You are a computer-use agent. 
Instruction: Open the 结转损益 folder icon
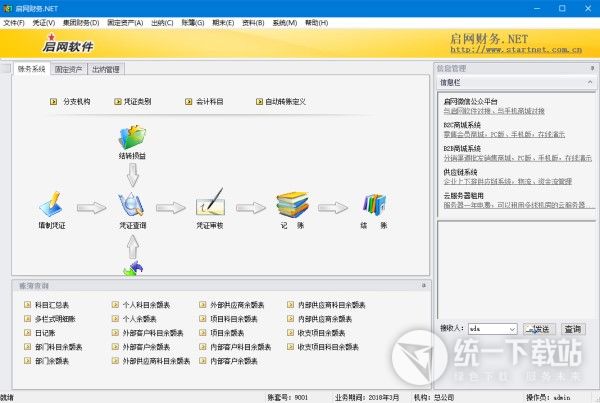132,137
